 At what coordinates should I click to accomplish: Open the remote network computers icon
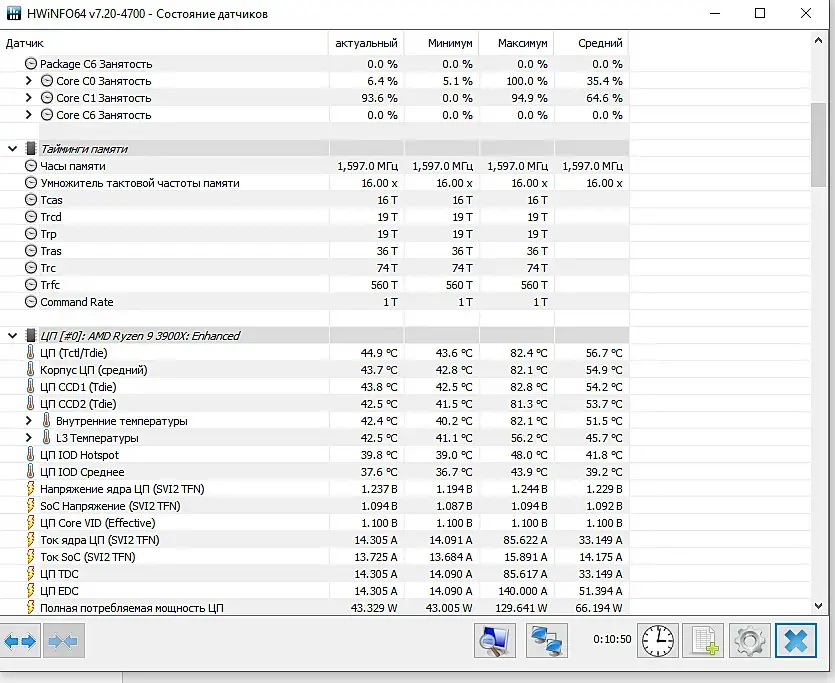[x=546, y=640]
